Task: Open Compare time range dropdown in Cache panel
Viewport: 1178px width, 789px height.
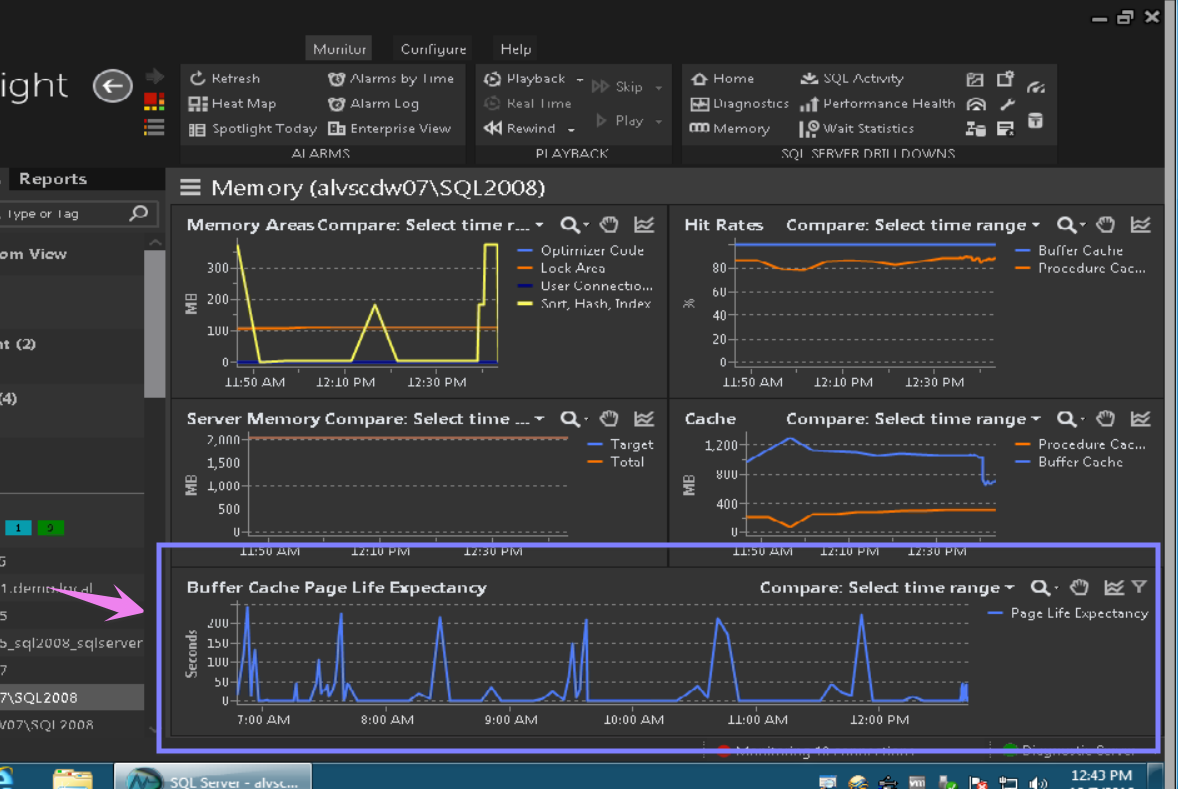Action: point(913,419)
